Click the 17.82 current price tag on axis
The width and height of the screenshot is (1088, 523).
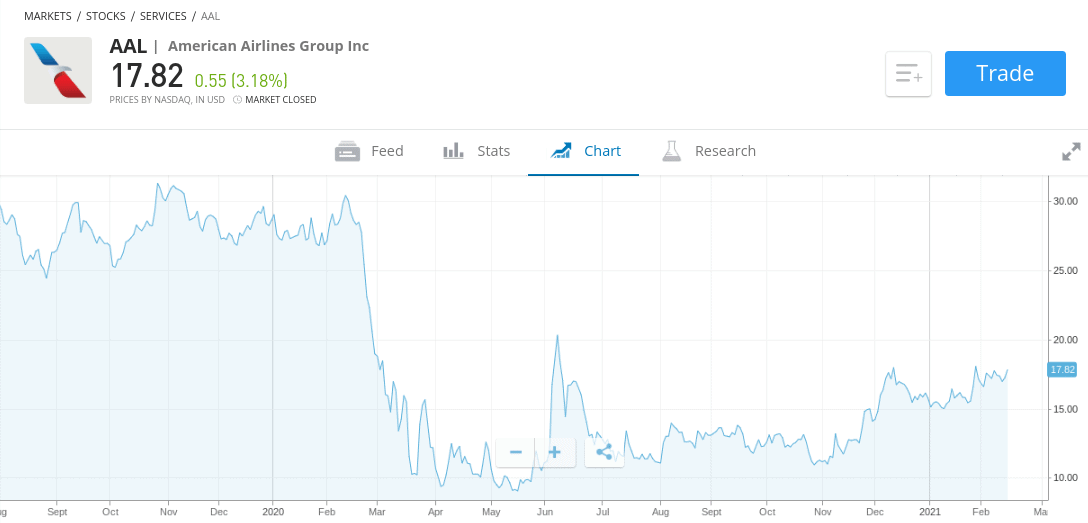1062,370
